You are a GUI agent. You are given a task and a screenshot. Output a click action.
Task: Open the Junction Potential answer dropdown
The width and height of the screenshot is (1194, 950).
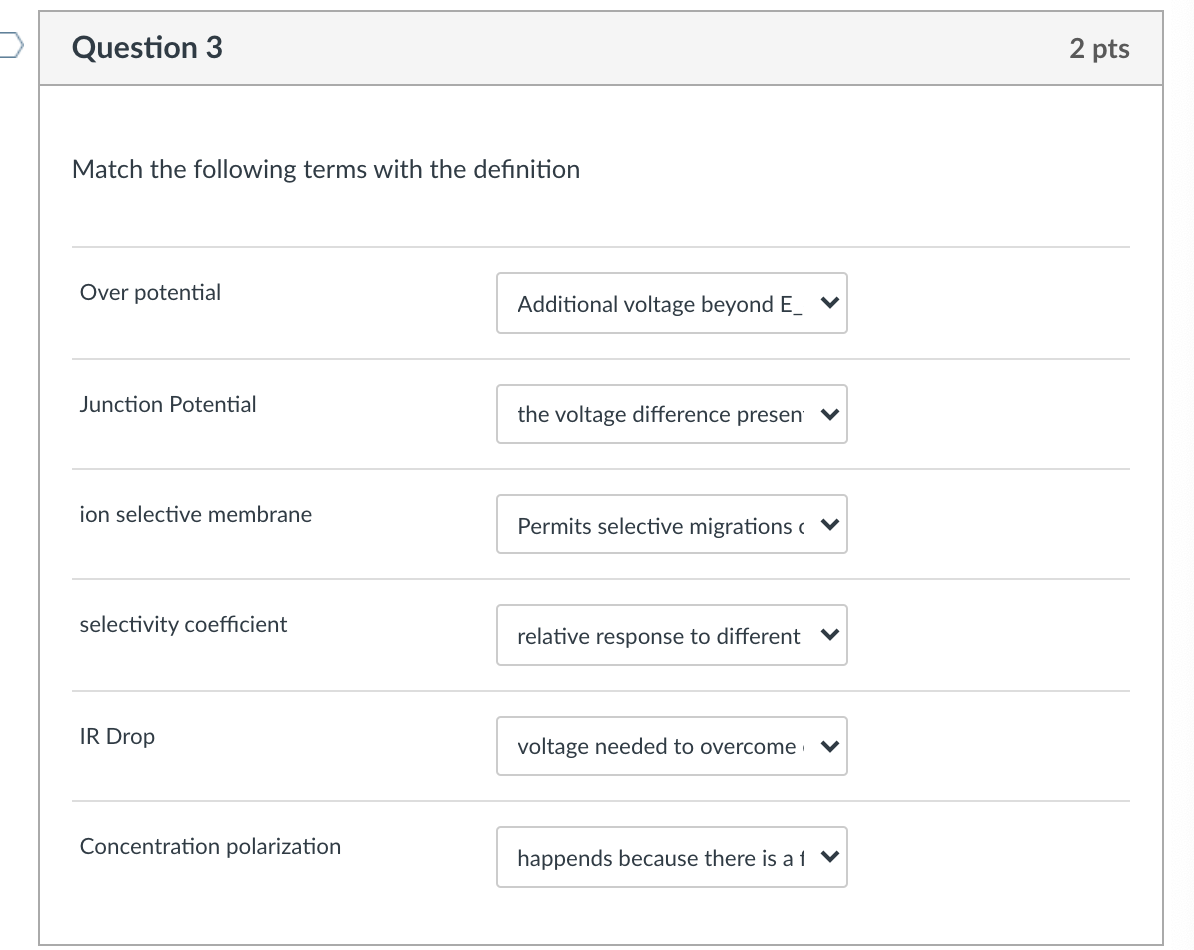click(x=672, y=414)
